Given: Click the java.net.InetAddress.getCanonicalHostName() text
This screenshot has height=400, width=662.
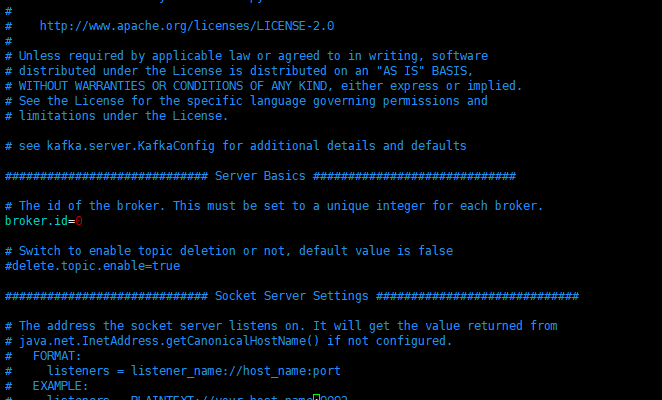Looking at the screenshot, I should 169,341.
